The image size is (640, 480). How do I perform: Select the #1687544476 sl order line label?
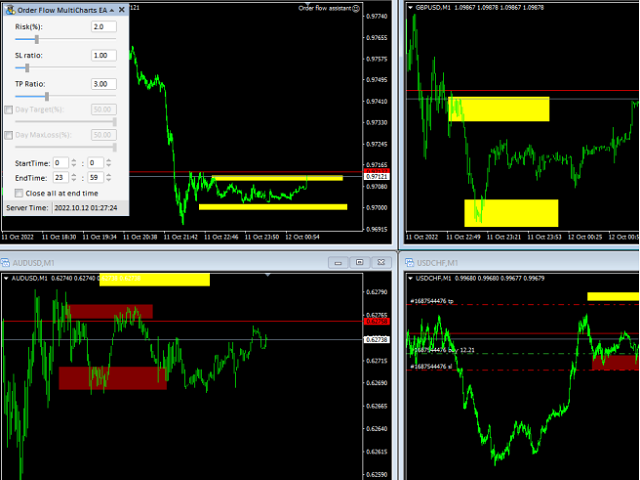432,367
